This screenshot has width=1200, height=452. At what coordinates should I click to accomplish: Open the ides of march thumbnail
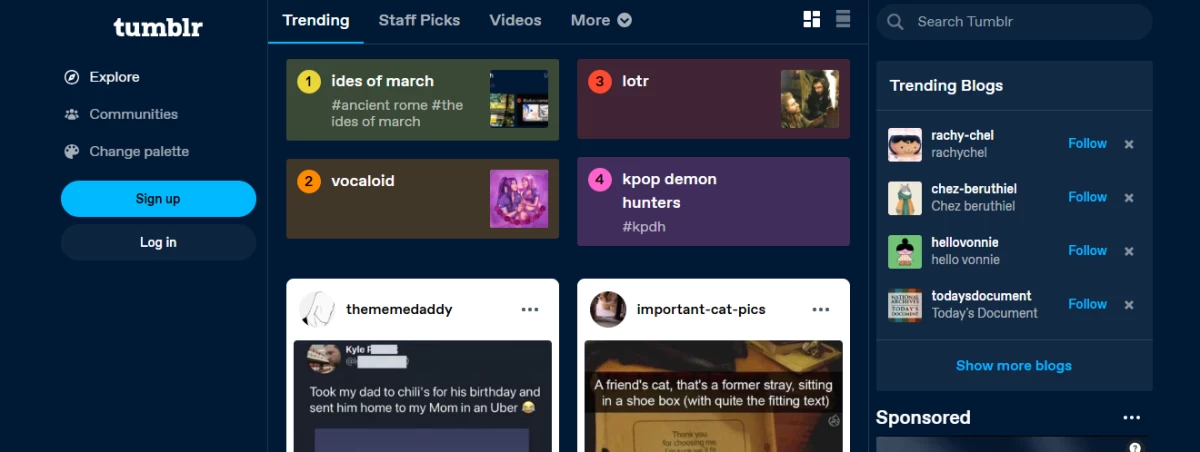[x=519, y=99]
